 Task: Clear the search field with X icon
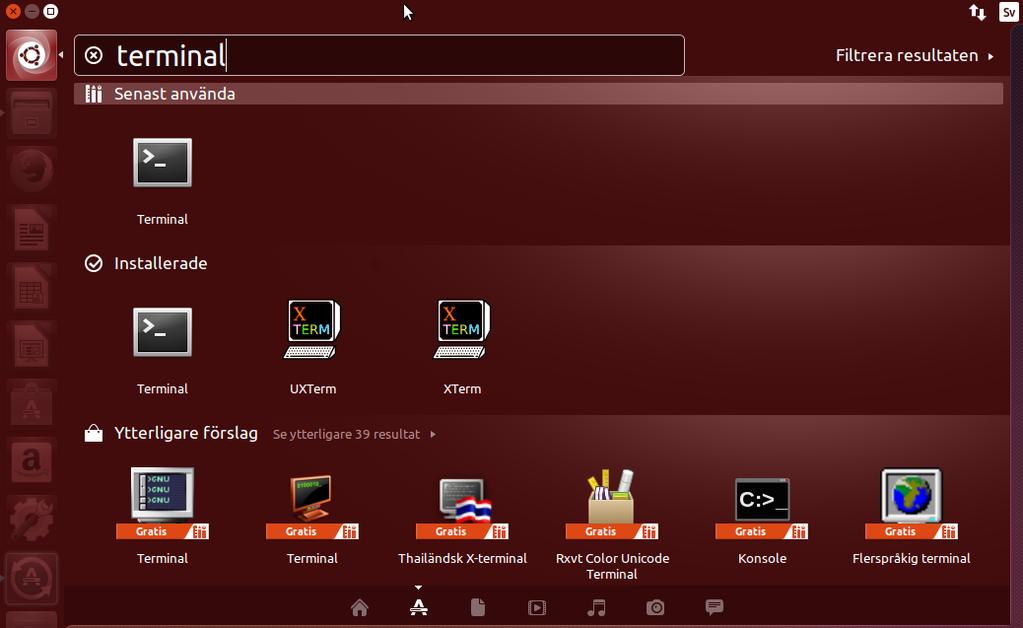pos(94,55)
